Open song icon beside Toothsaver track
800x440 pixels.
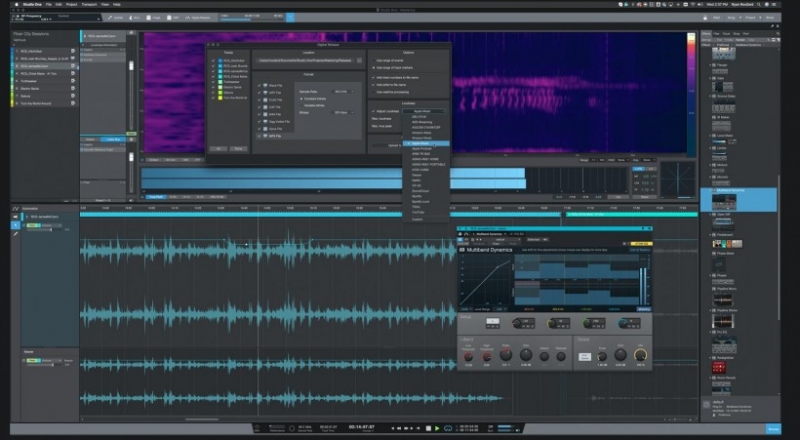pos(73,81)
